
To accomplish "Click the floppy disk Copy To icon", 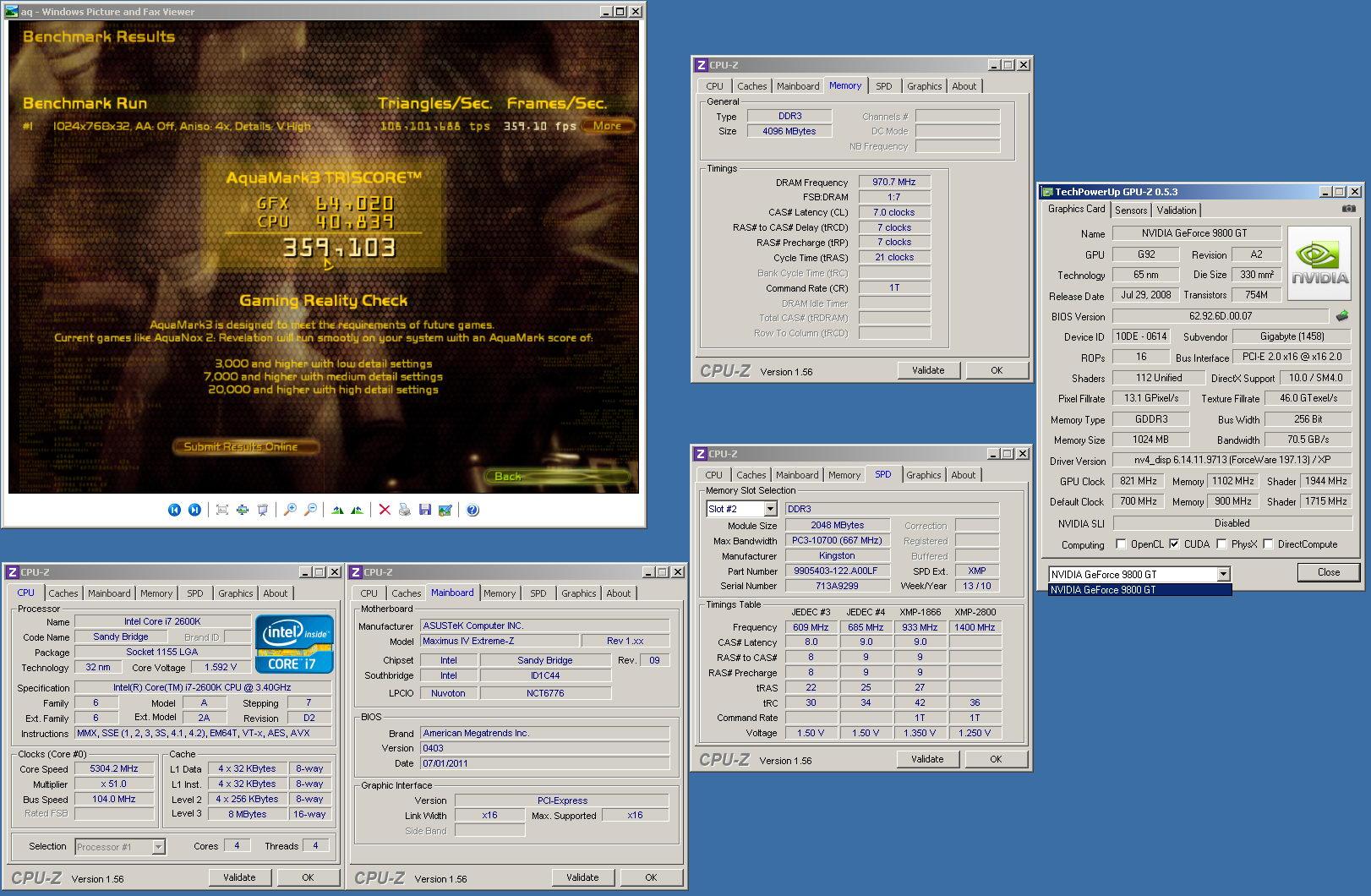I will tap(425, 510).
